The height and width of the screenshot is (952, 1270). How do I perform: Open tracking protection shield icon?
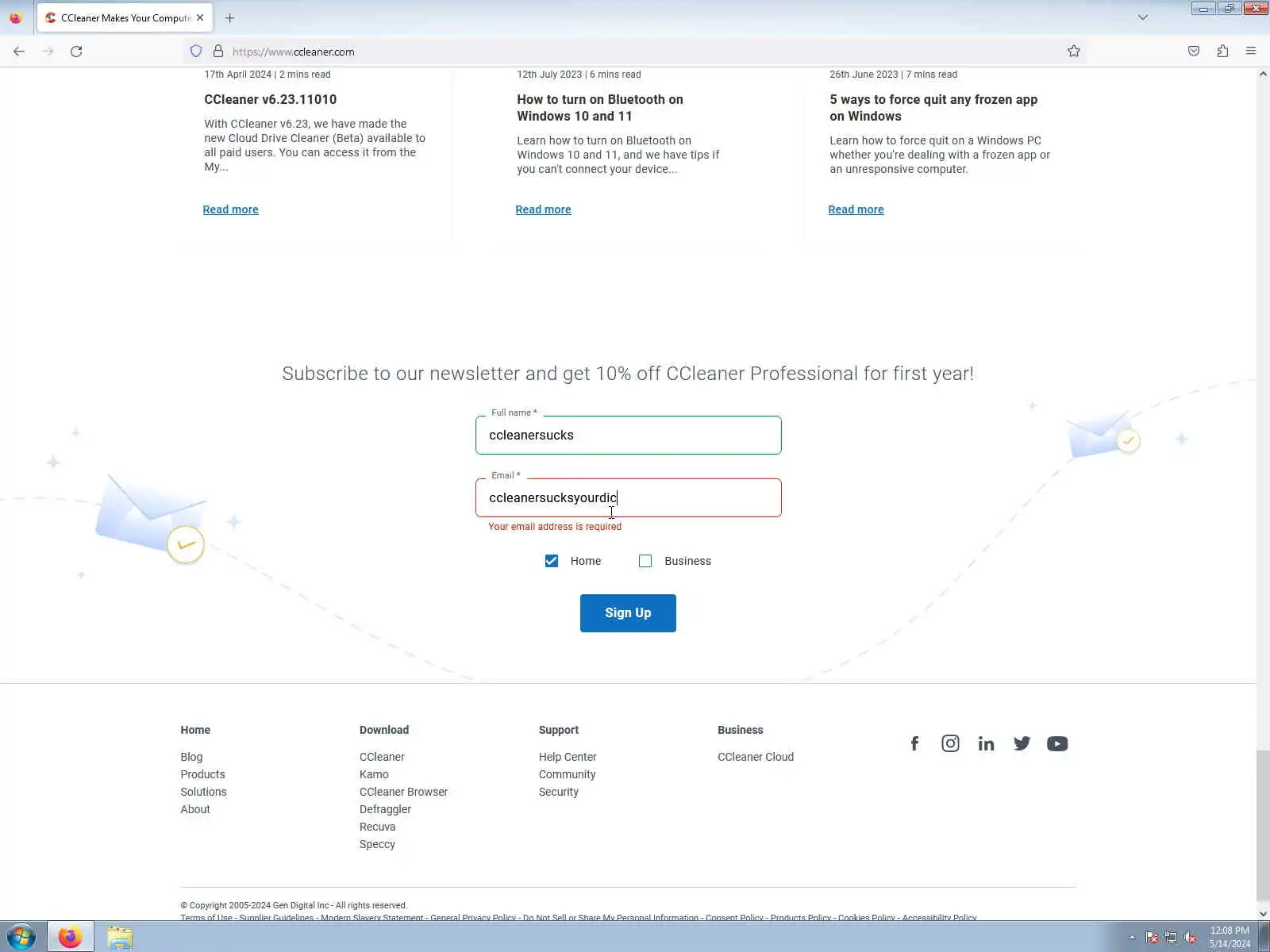click(x=196, y=52)
